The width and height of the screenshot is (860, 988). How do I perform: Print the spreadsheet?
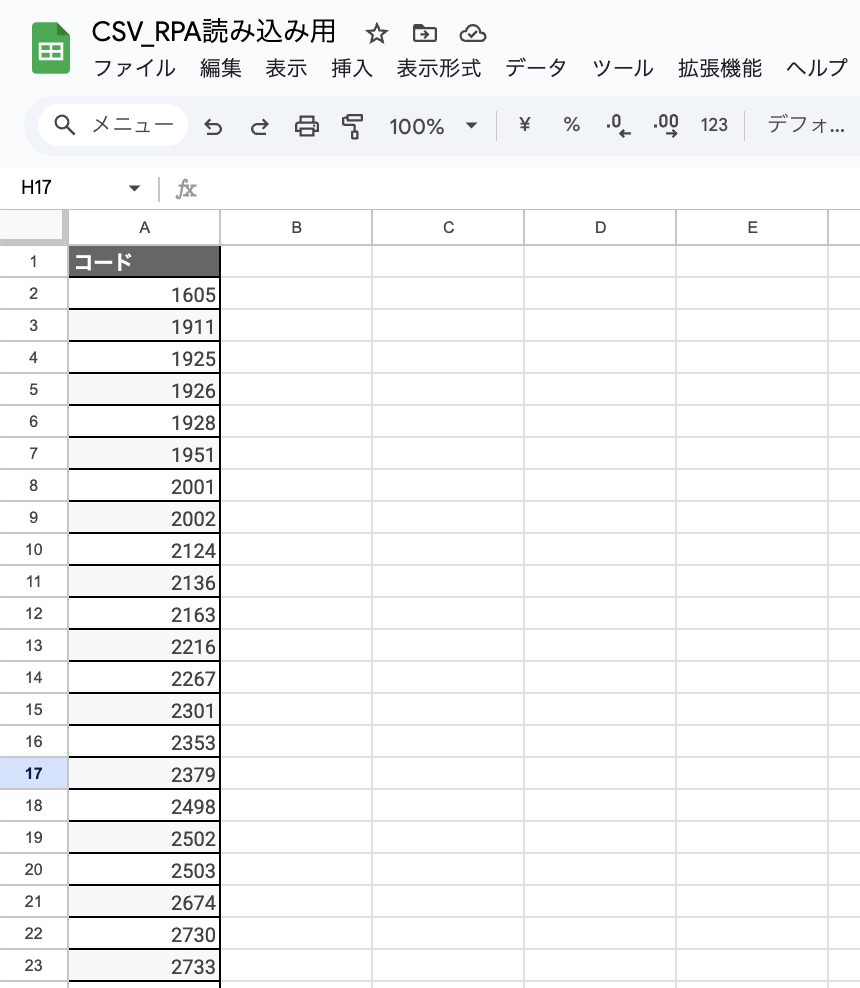pos(306,126)
